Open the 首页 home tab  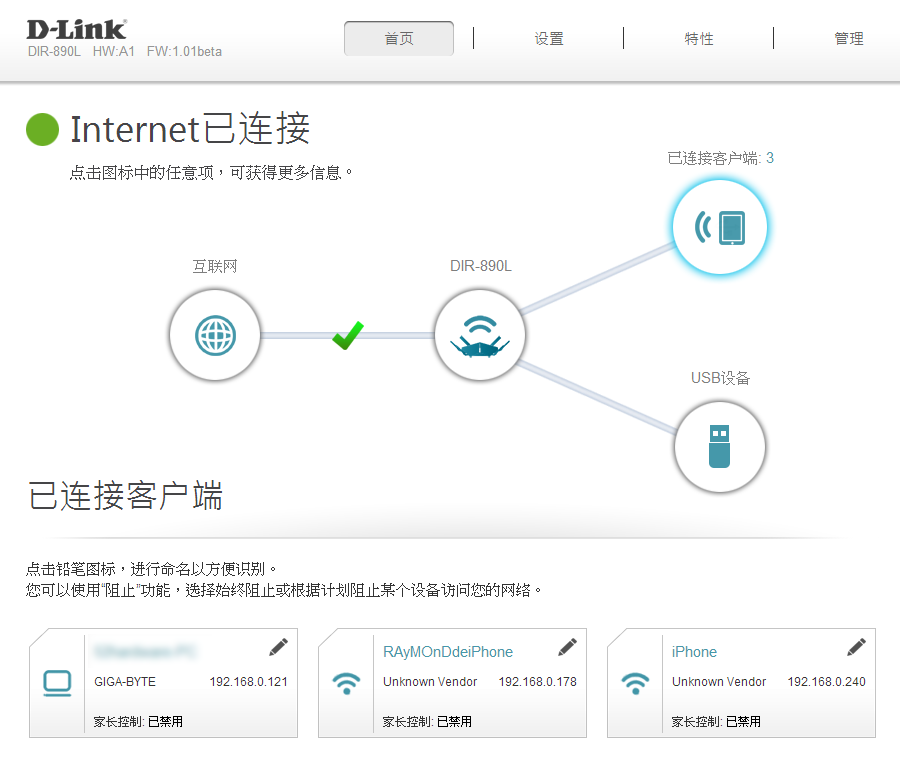tap(399, 38)
